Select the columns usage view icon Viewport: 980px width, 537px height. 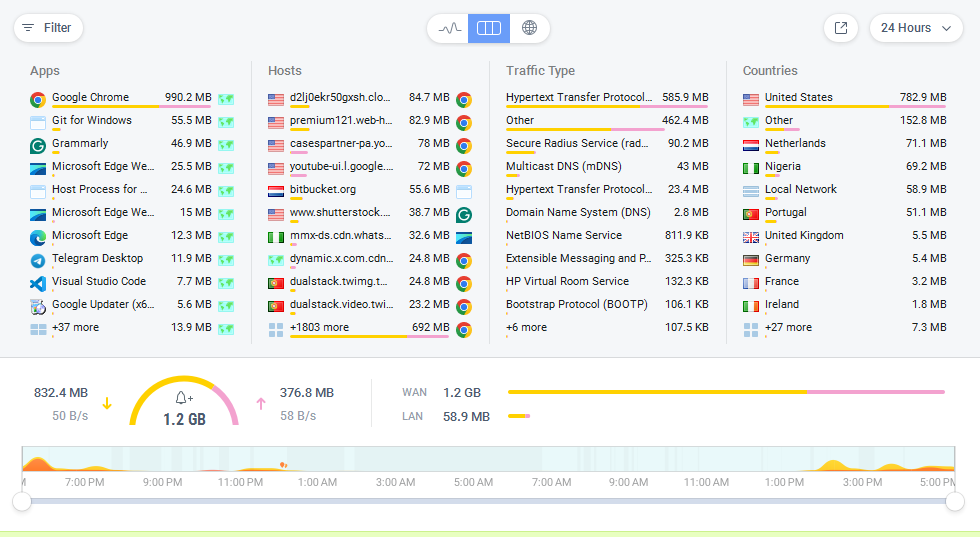point(489,28)
